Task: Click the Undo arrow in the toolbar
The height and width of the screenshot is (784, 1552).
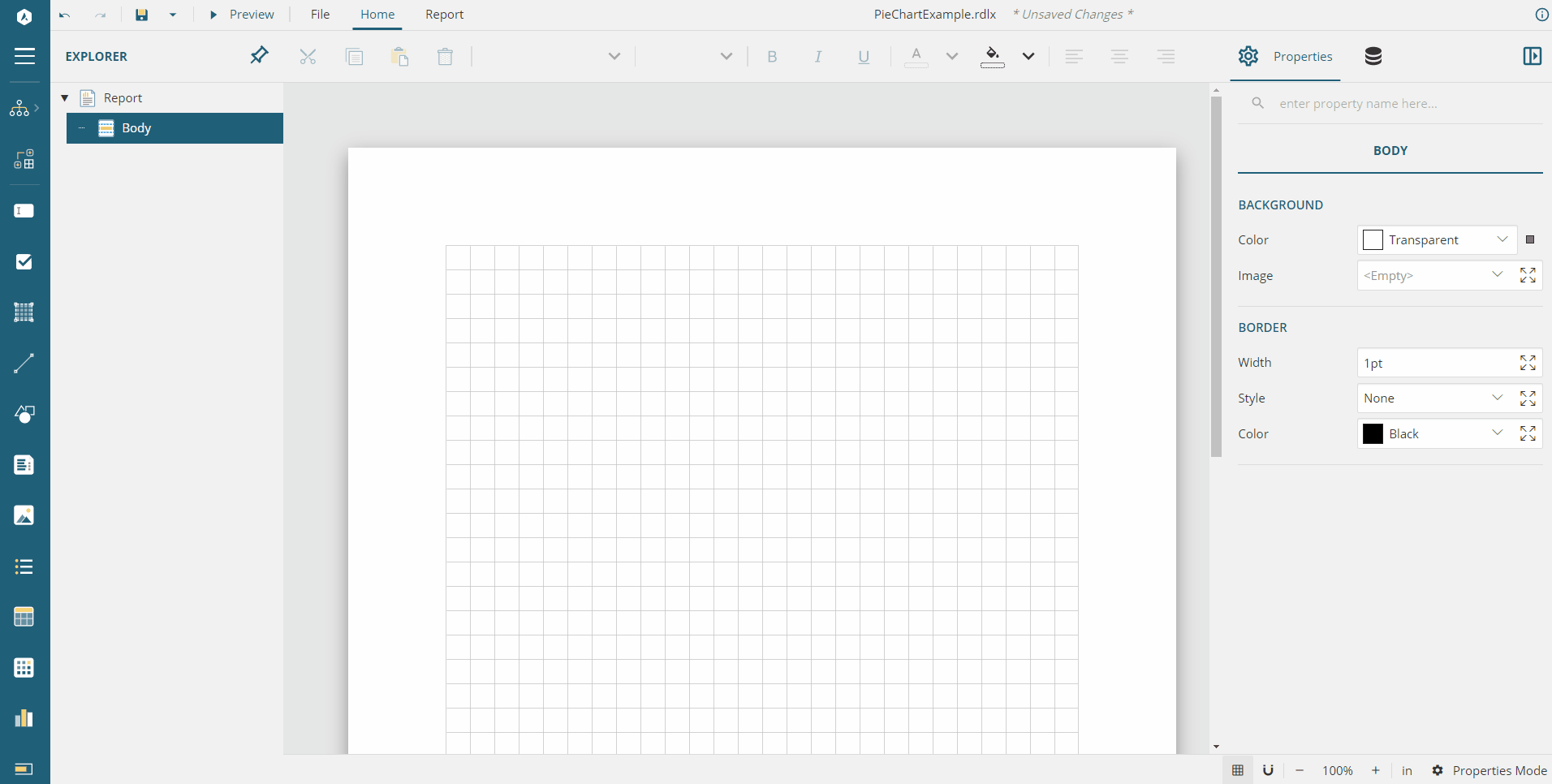Action: pyautogui.click(x=65, y=15)
